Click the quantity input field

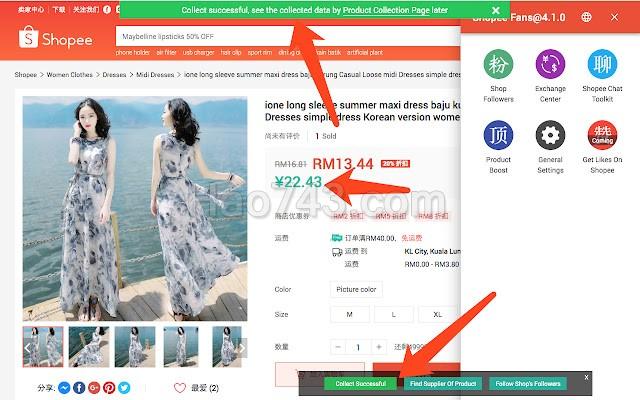click(x=358, y=347)
